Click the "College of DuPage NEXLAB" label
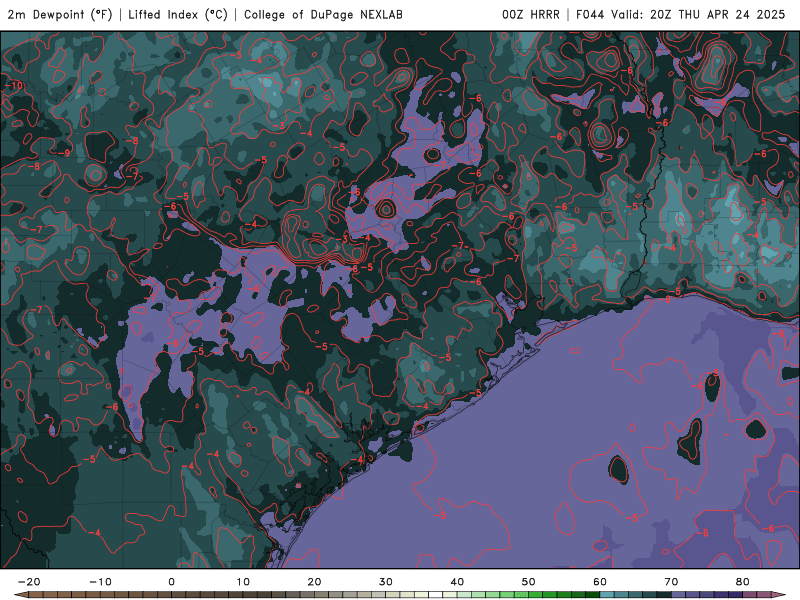Screen dimensions: 800x600 point(323,15)
